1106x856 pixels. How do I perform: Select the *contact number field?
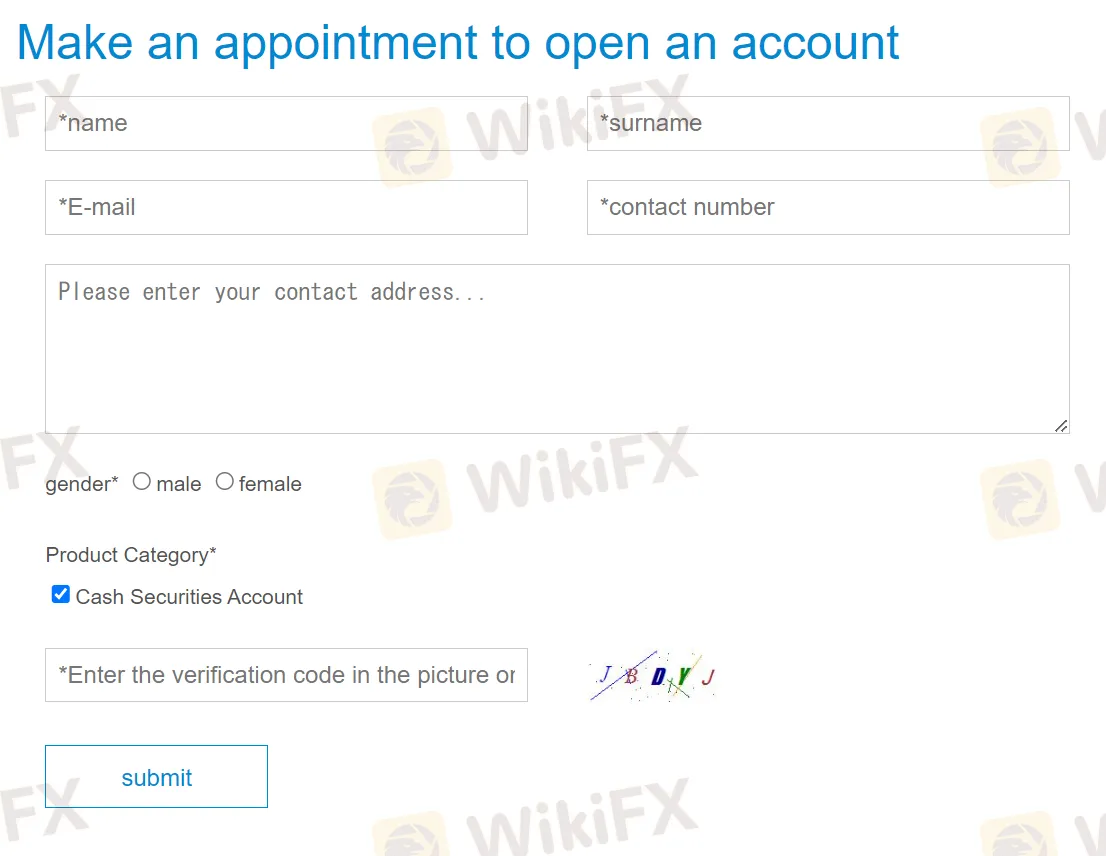click(828, 207)
